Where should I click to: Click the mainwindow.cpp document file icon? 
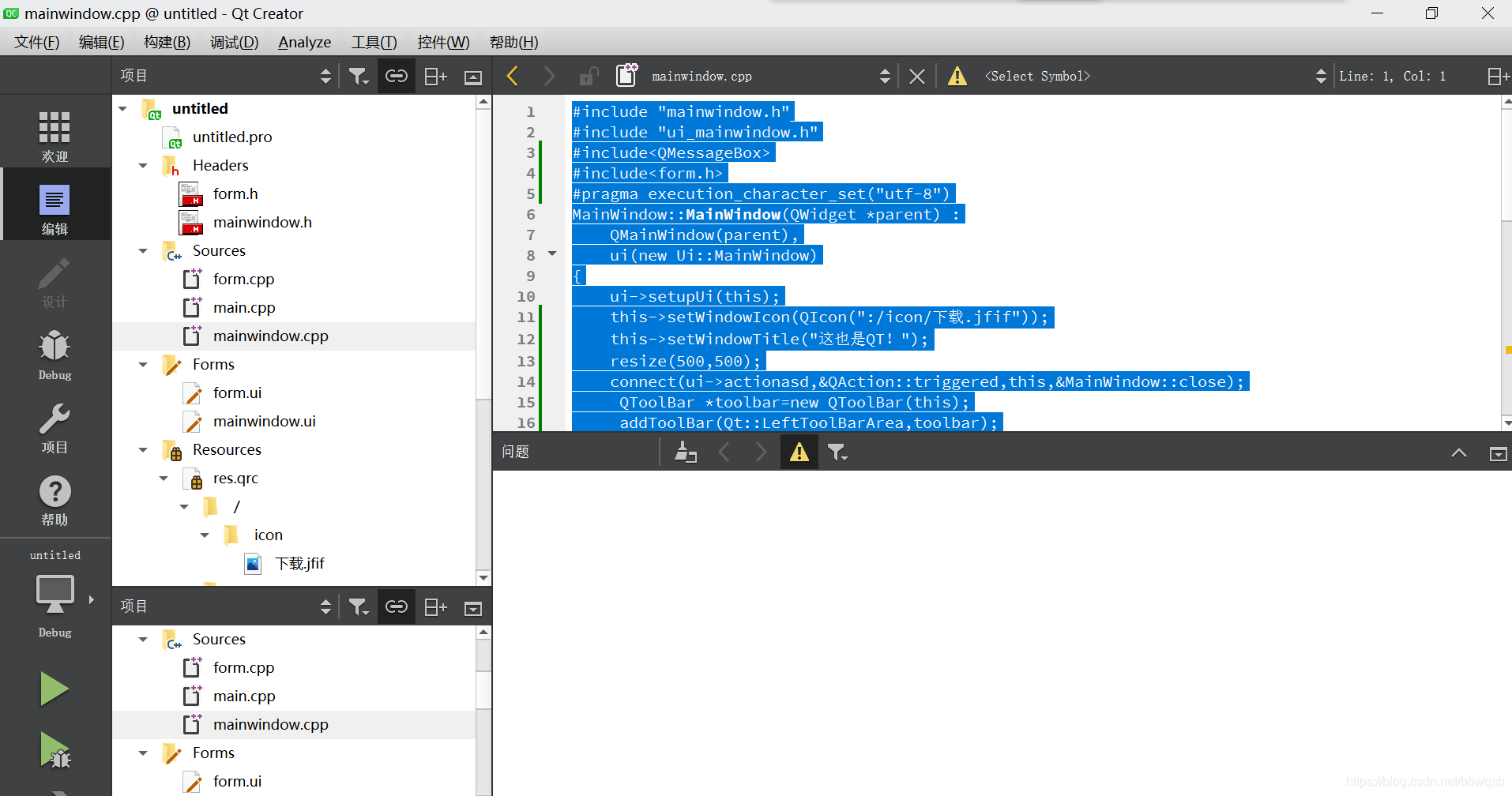[626, 75]
